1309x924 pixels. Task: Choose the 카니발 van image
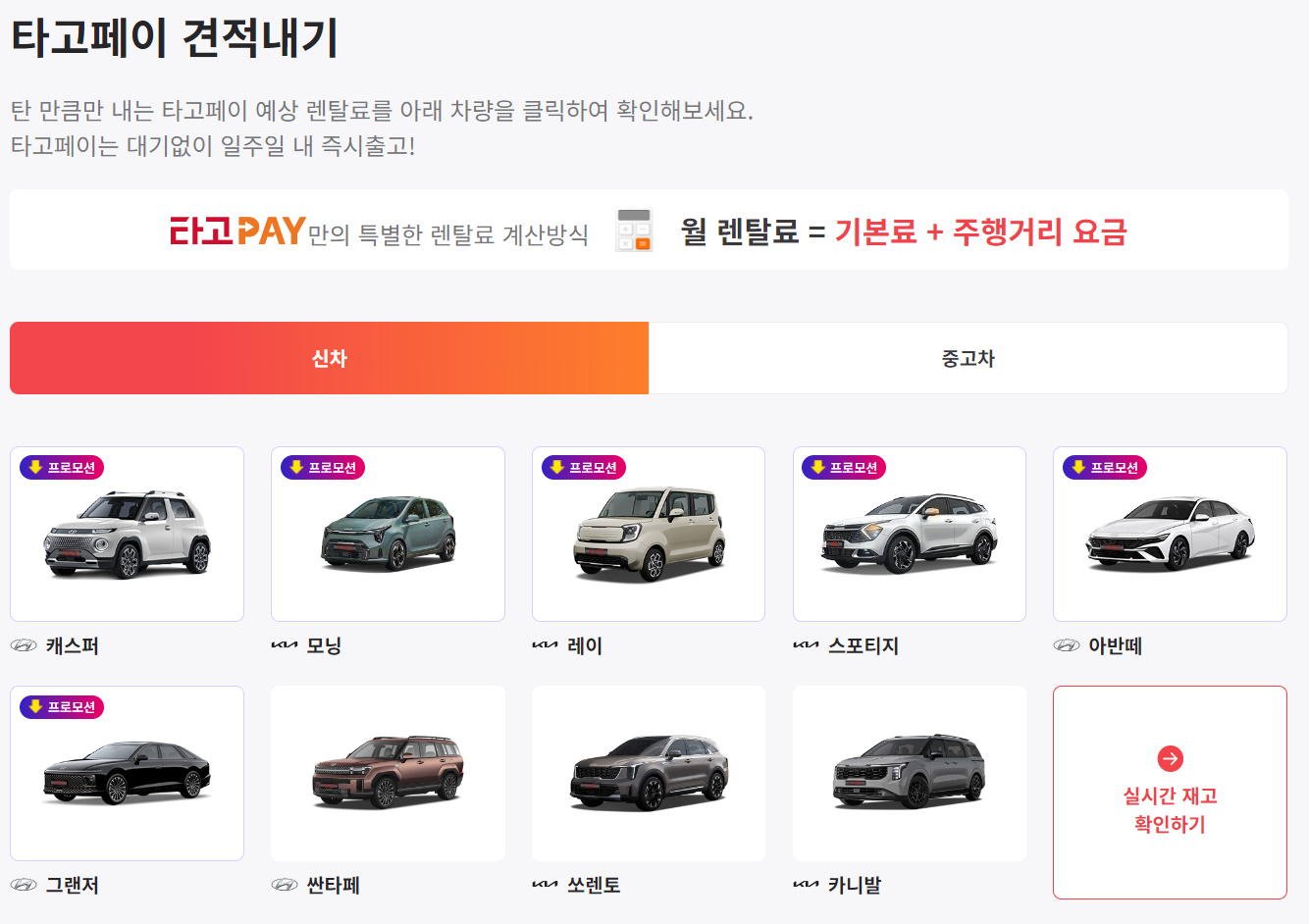(910, 773)
